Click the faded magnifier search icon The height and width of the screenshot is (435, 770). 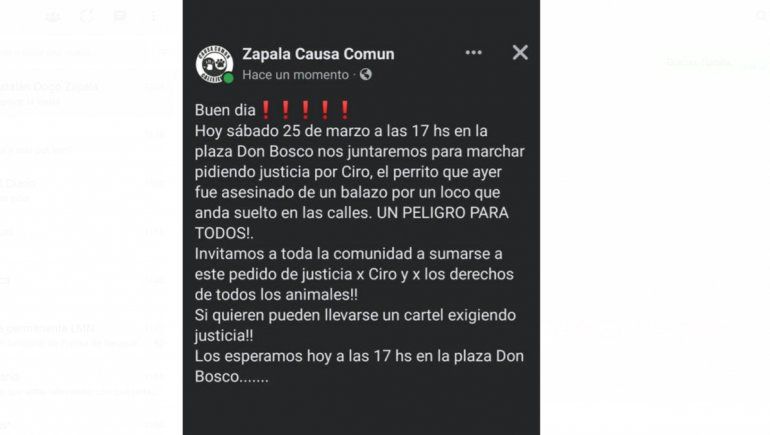pyautogui.click(x=761, y=16)
